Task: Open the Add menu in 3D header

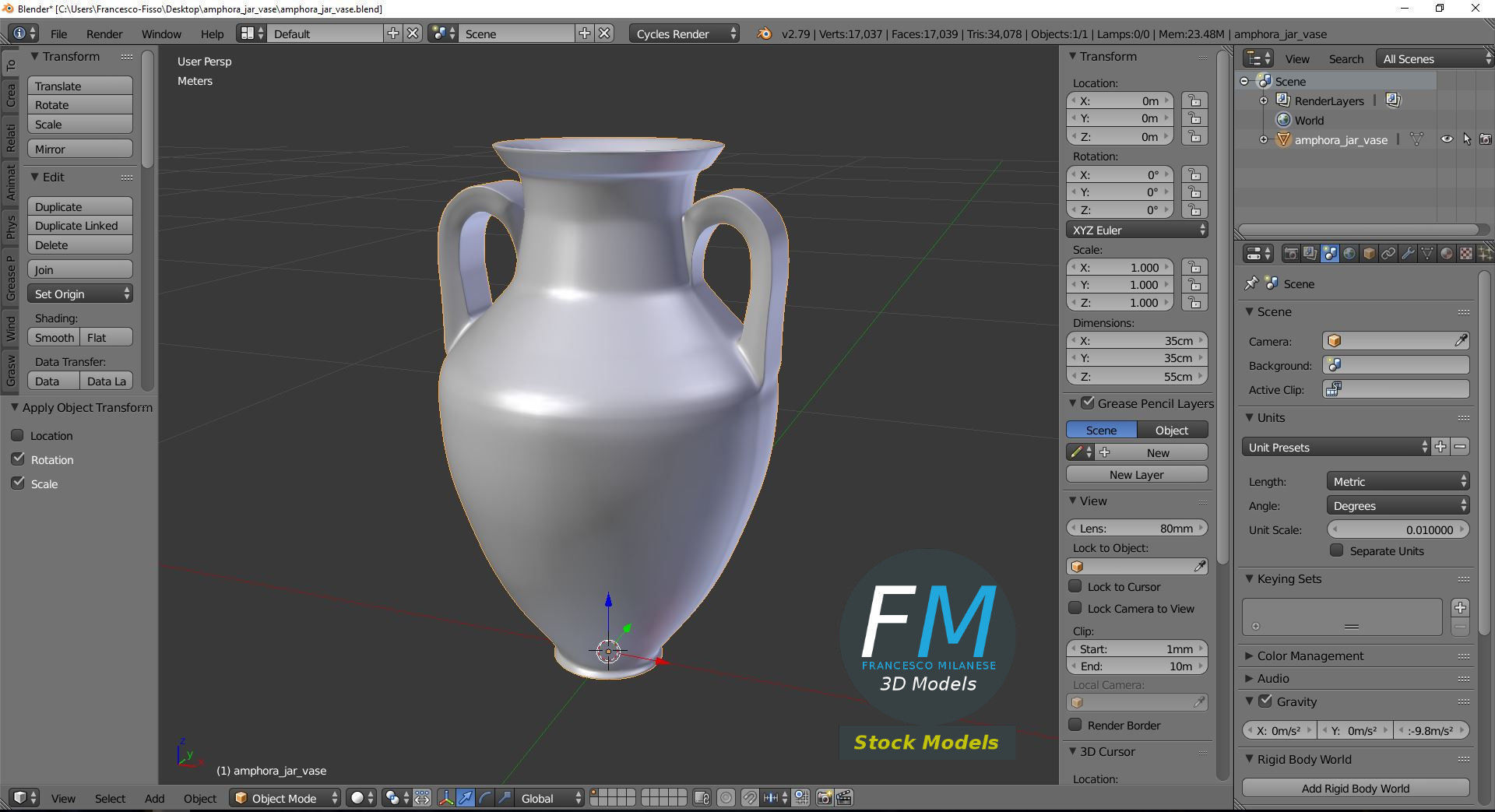Action: [x=154, y=798]
